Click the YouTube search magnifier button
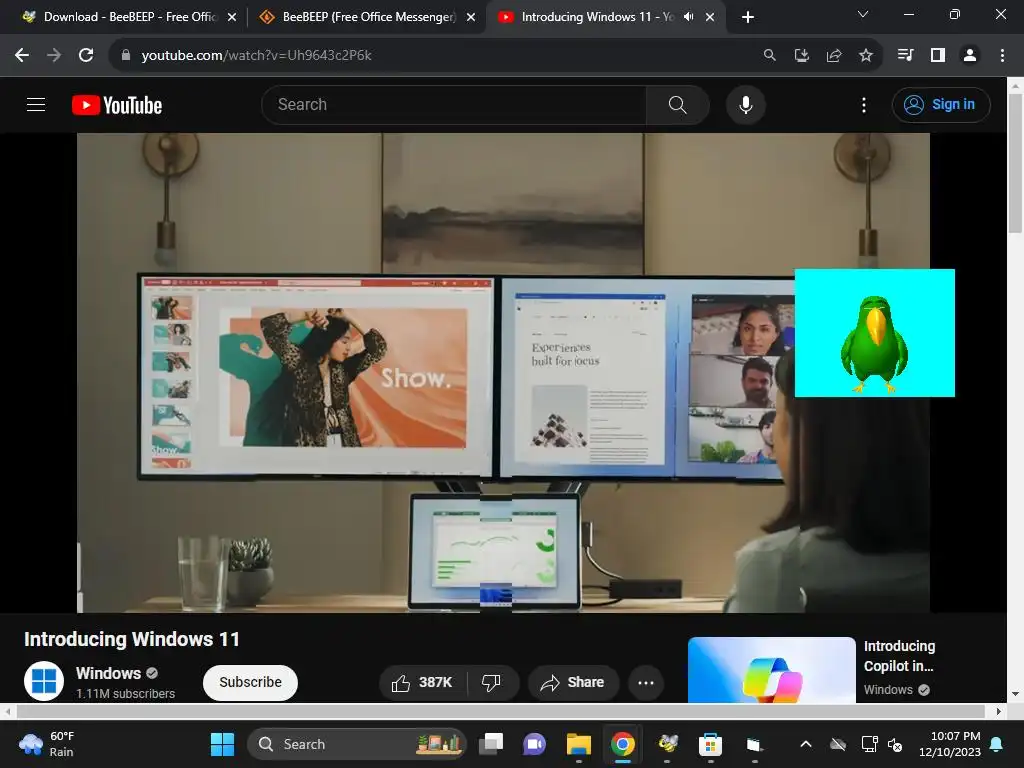 677,104
